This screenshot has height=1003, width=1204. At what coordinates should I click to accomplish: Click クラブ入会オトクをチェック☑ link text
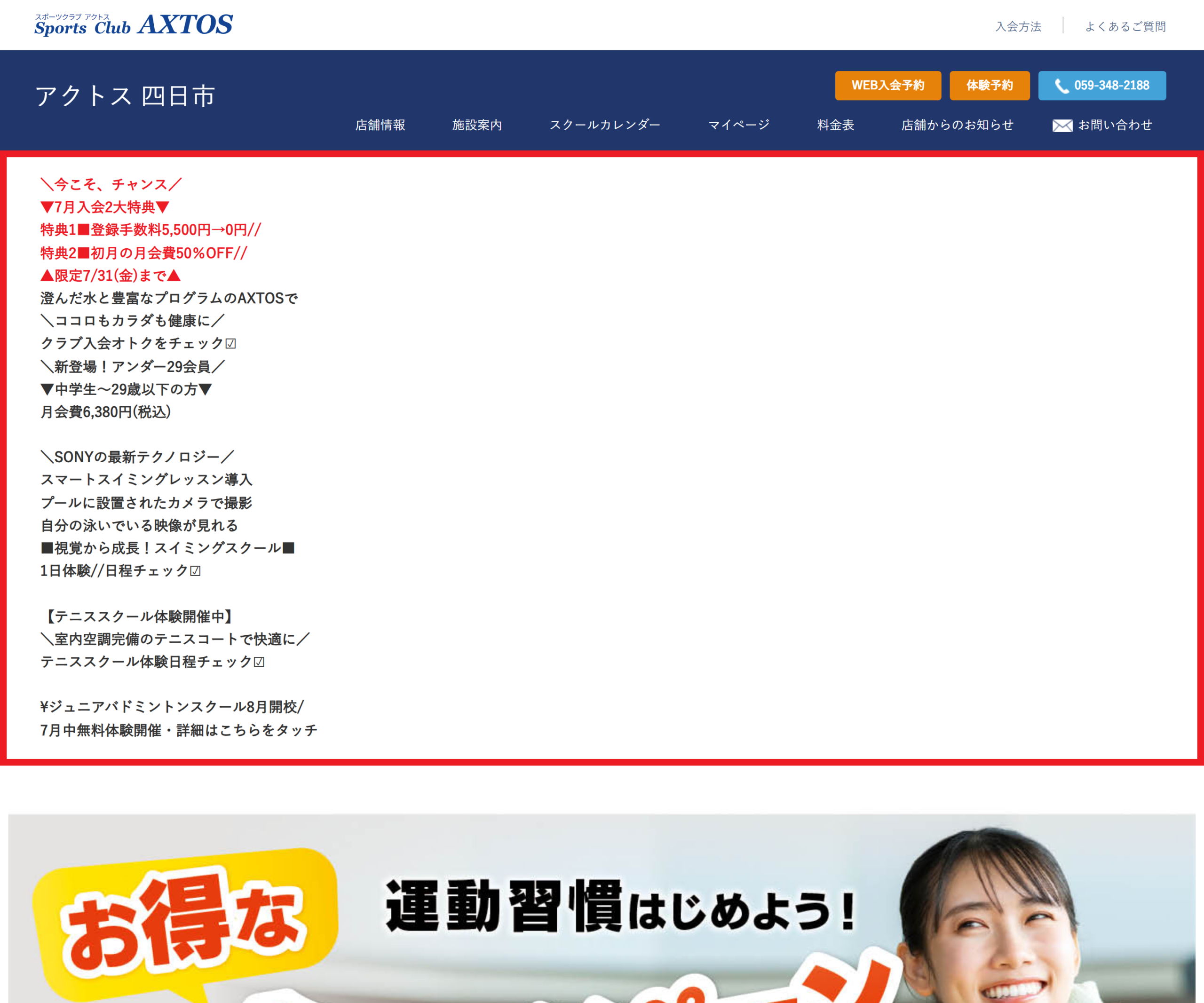(x=138, y=343)
